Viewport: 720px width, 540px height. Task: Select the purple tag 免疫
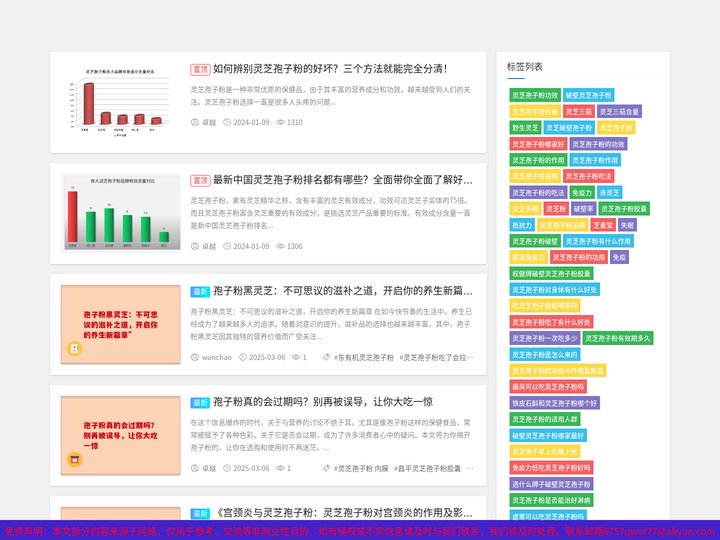tap(619, 257)
